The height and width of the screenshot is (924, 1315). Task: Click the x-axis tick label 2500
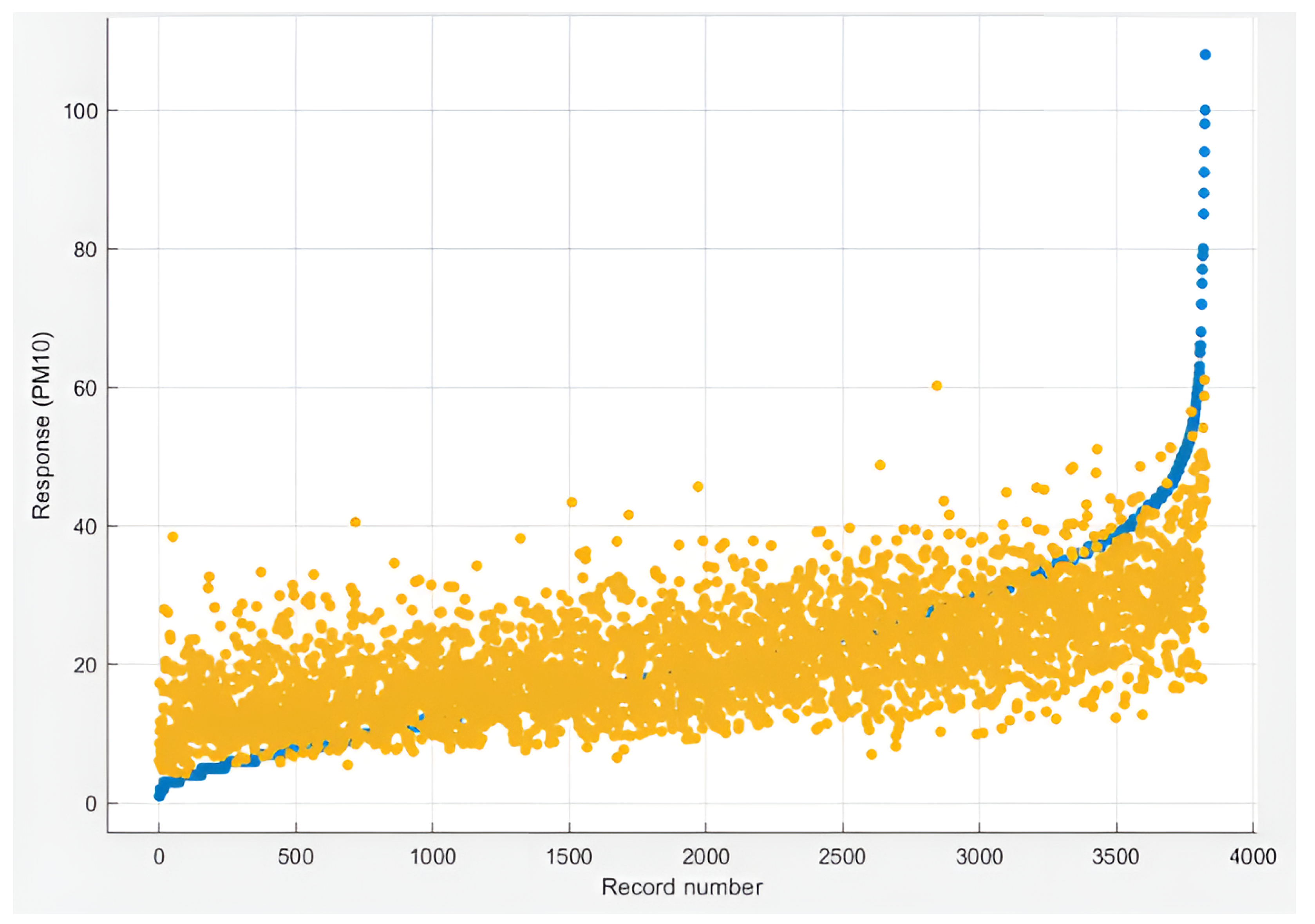pyautogui.click(x=842, y=857)
